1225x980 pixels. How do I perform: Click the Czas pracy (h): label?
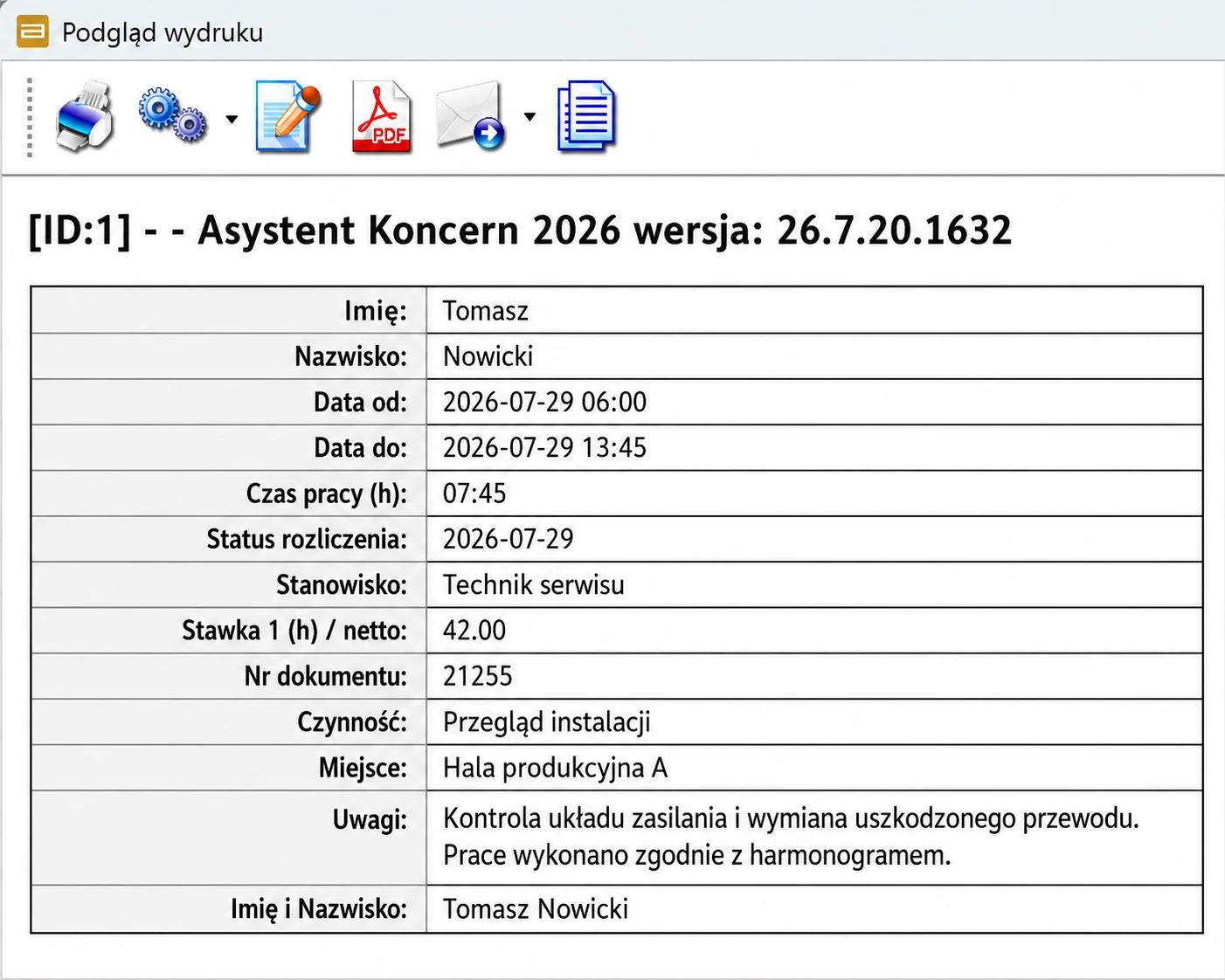[327, 493]
